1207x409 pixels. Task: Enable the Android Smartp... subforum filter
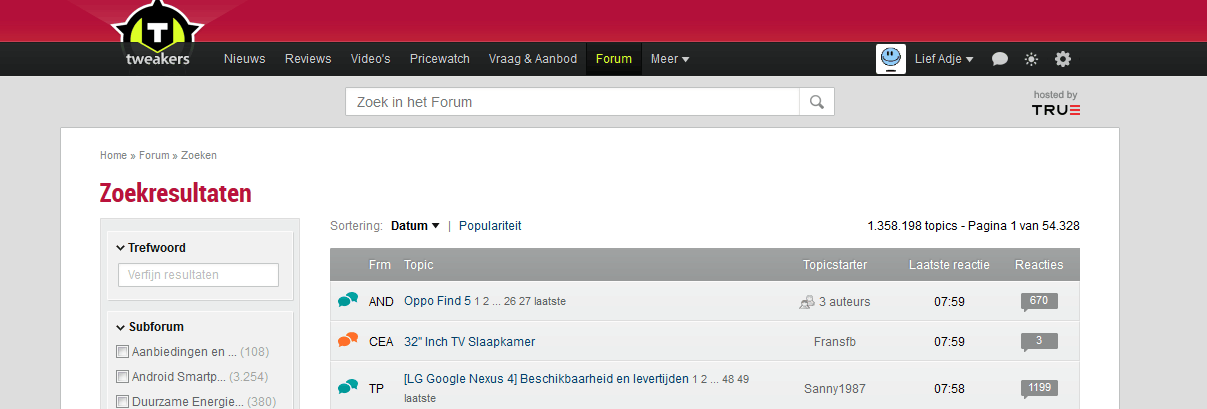123,377
